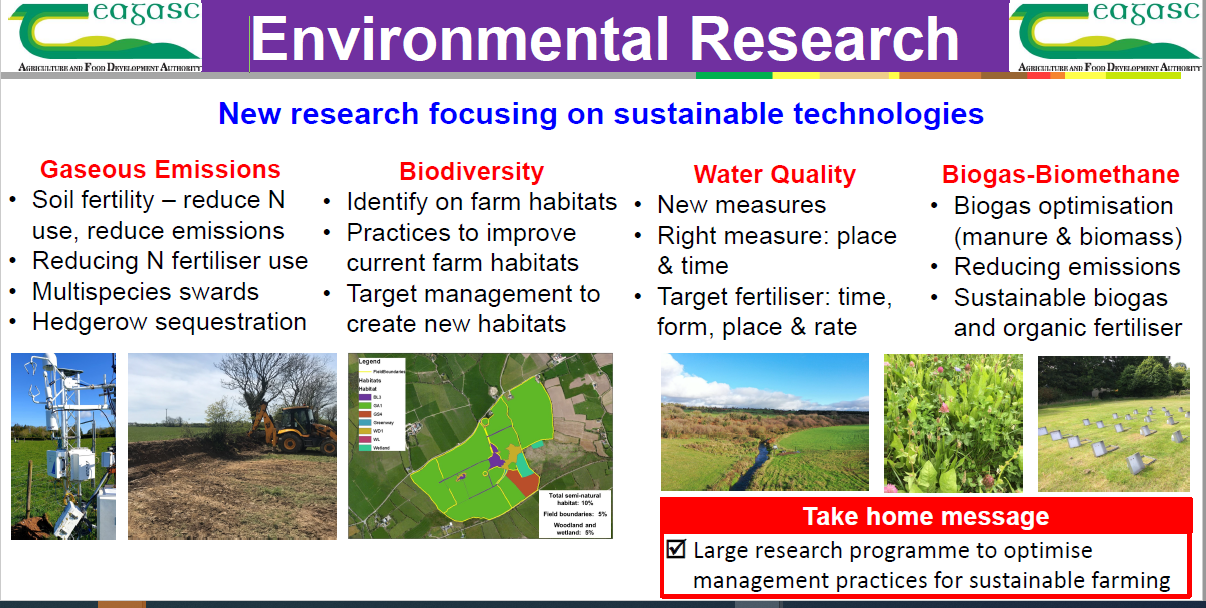Image resolution: width=1206 pixels, height=608 pixels.
Task: Click the 'Target fertiliser: time,' bullet line
Action: tap(774, 298)
